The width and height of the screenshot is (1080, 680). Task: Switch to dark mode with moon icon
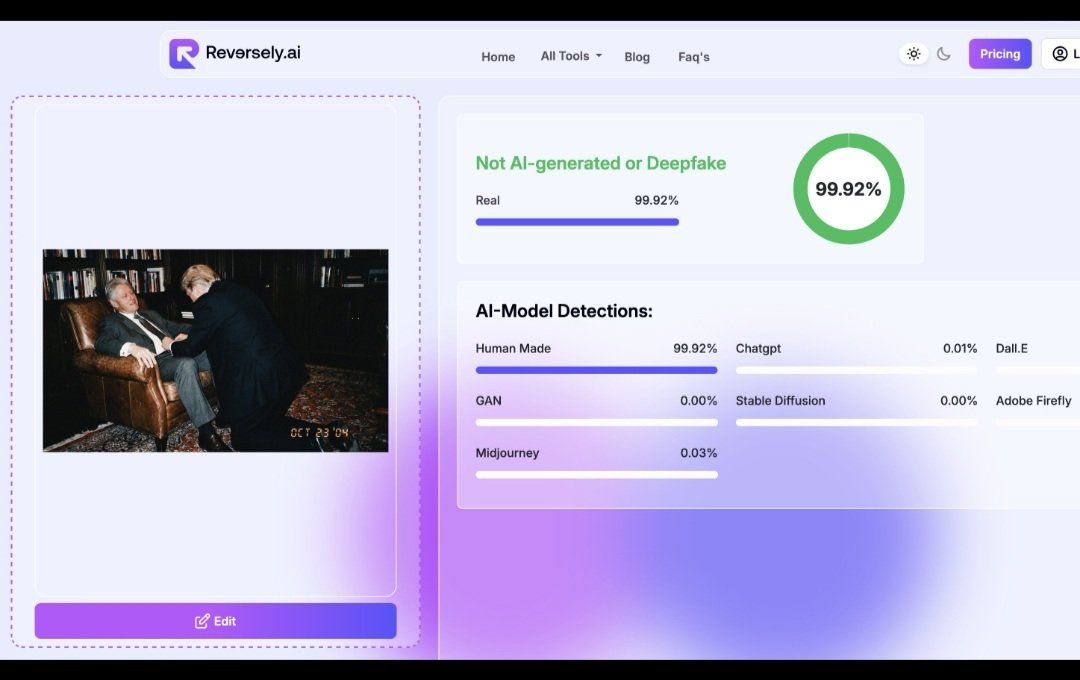click(943, 54)
